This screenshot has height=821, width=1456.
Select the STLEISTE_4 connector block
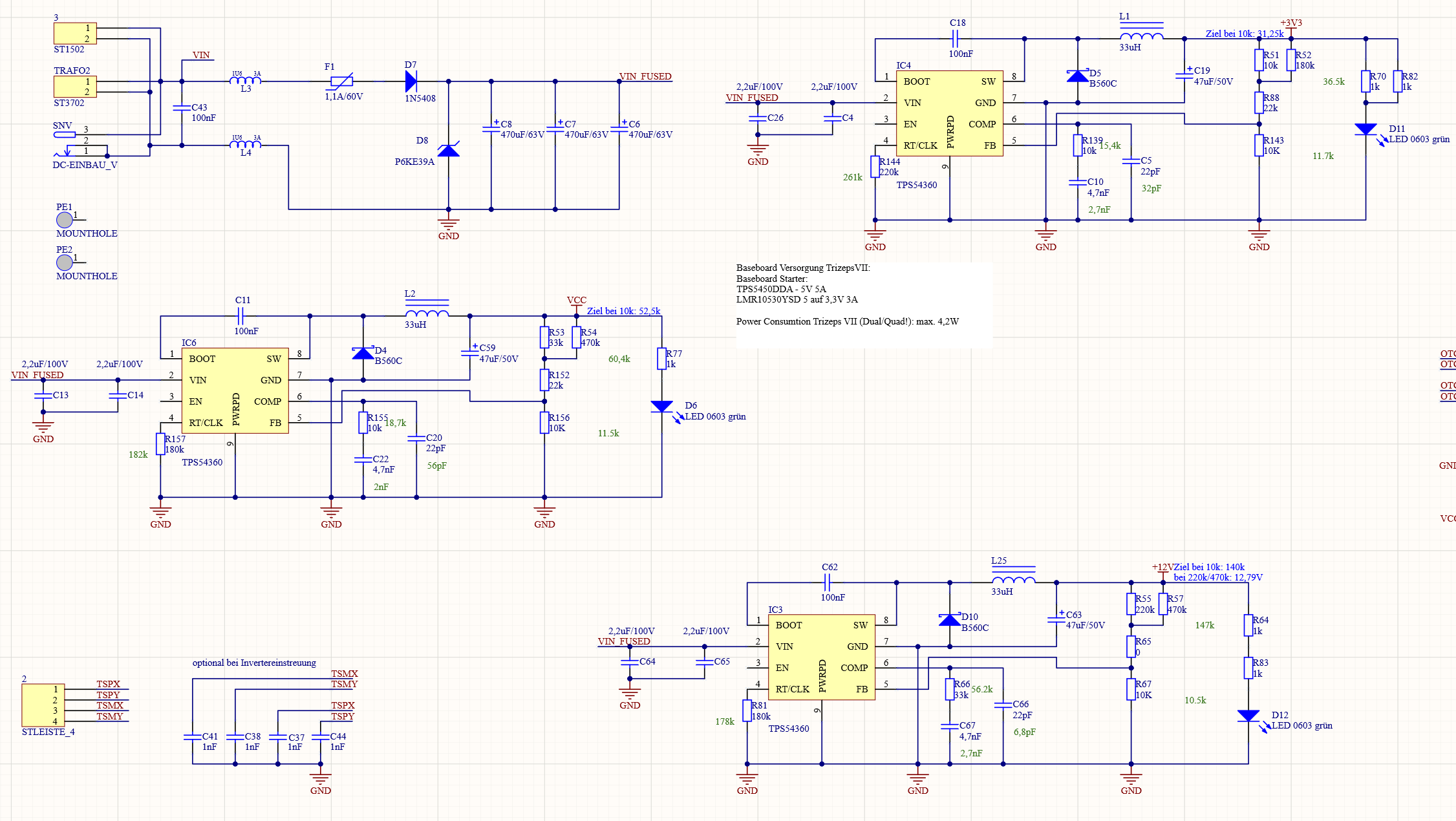click(x=43, y=705)
